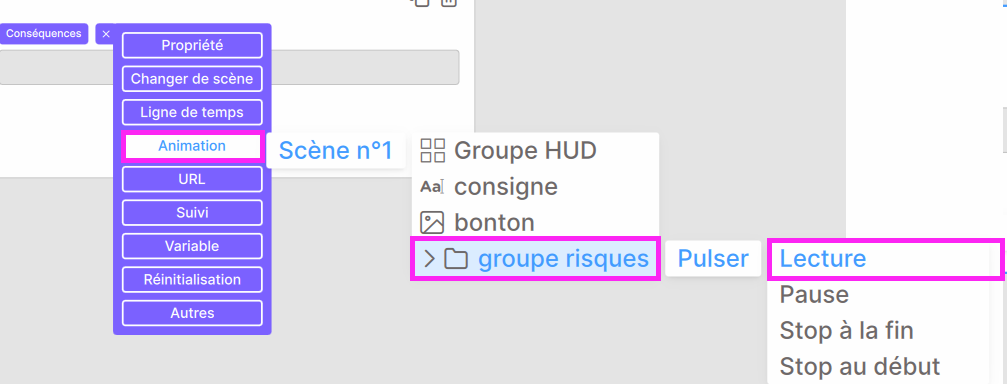Expand groupe risques with its chevron
Viewport: 1007px width, 384px height.
pos(430,259)
